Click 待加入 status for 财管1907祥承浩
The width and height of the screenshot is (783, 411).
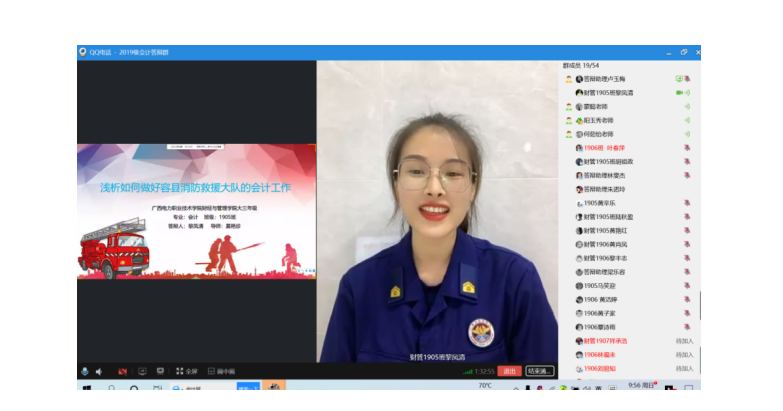[684, 341]
